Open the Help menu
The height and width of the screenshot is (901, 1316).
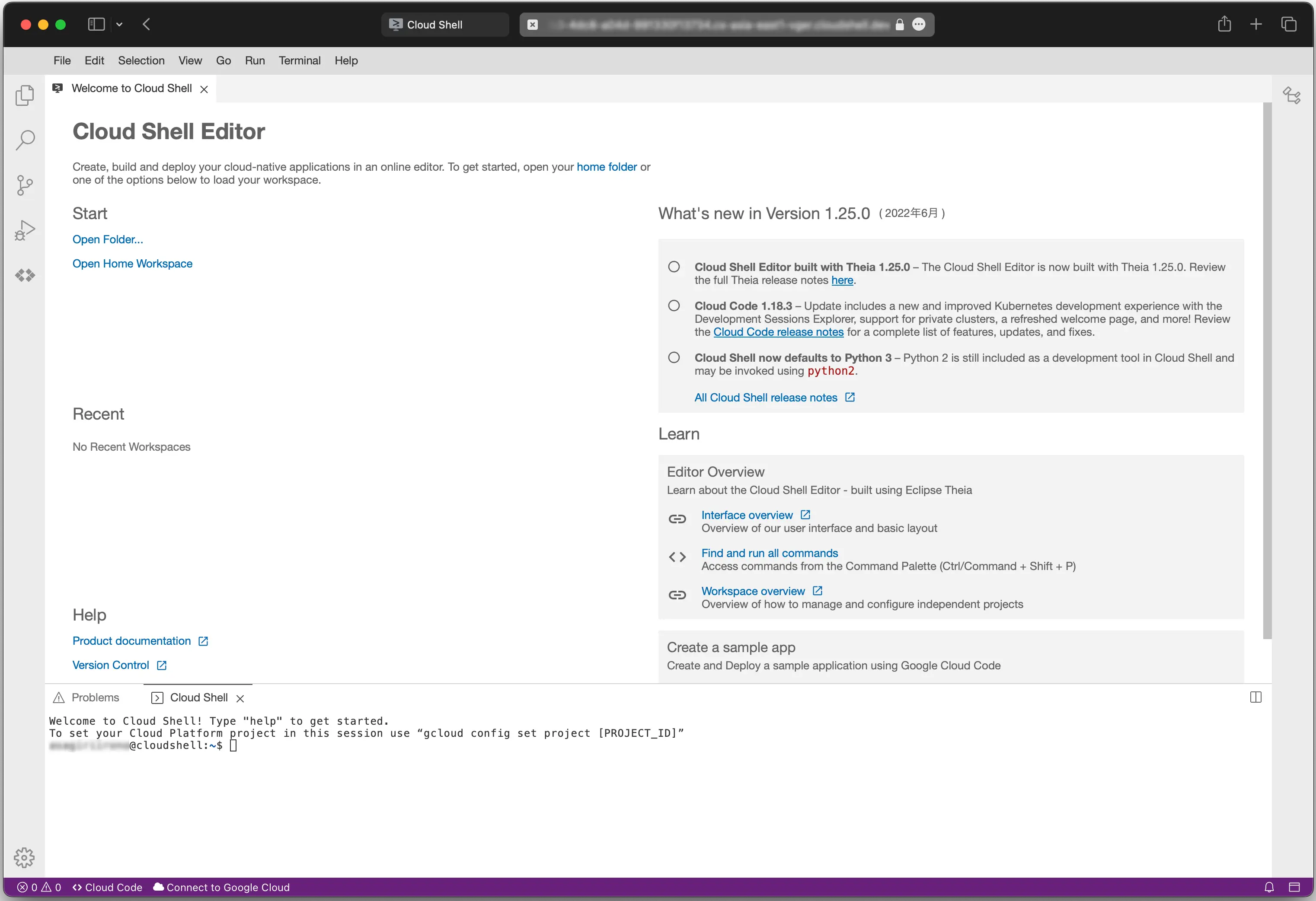pyautogui.click(x=346, y=60)
